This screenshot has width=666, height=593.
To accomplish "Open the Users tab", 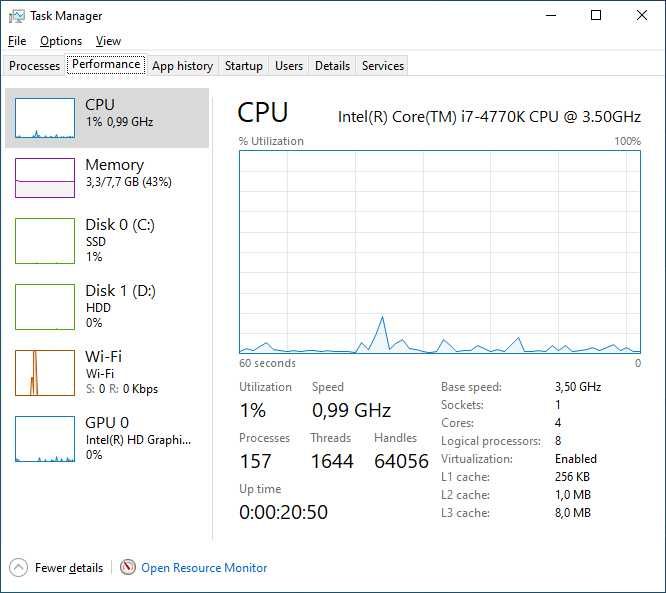I will (289, 66).
